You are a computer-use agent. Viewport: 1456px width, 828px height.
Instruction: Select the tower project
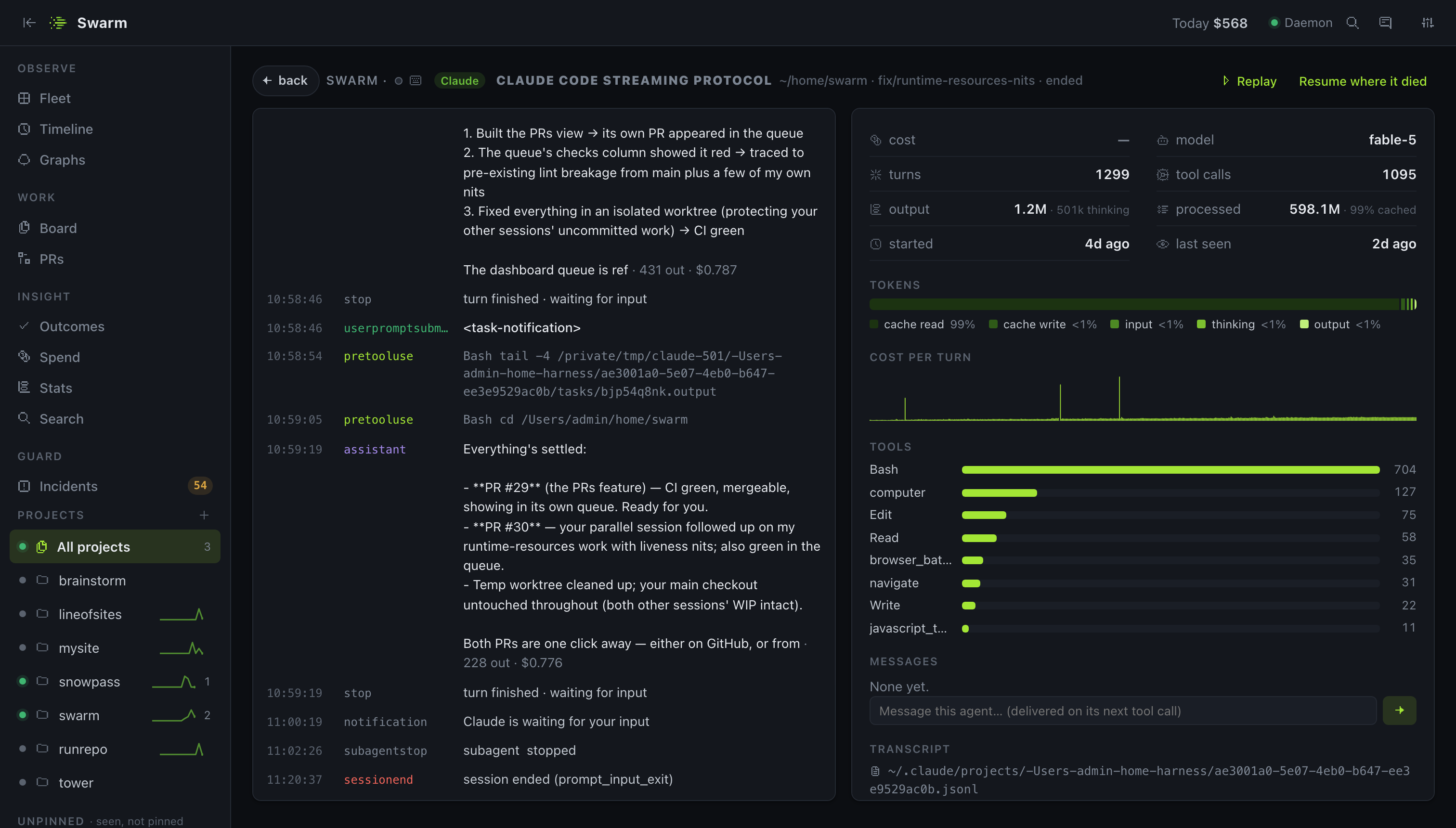(x=114, y=782)
